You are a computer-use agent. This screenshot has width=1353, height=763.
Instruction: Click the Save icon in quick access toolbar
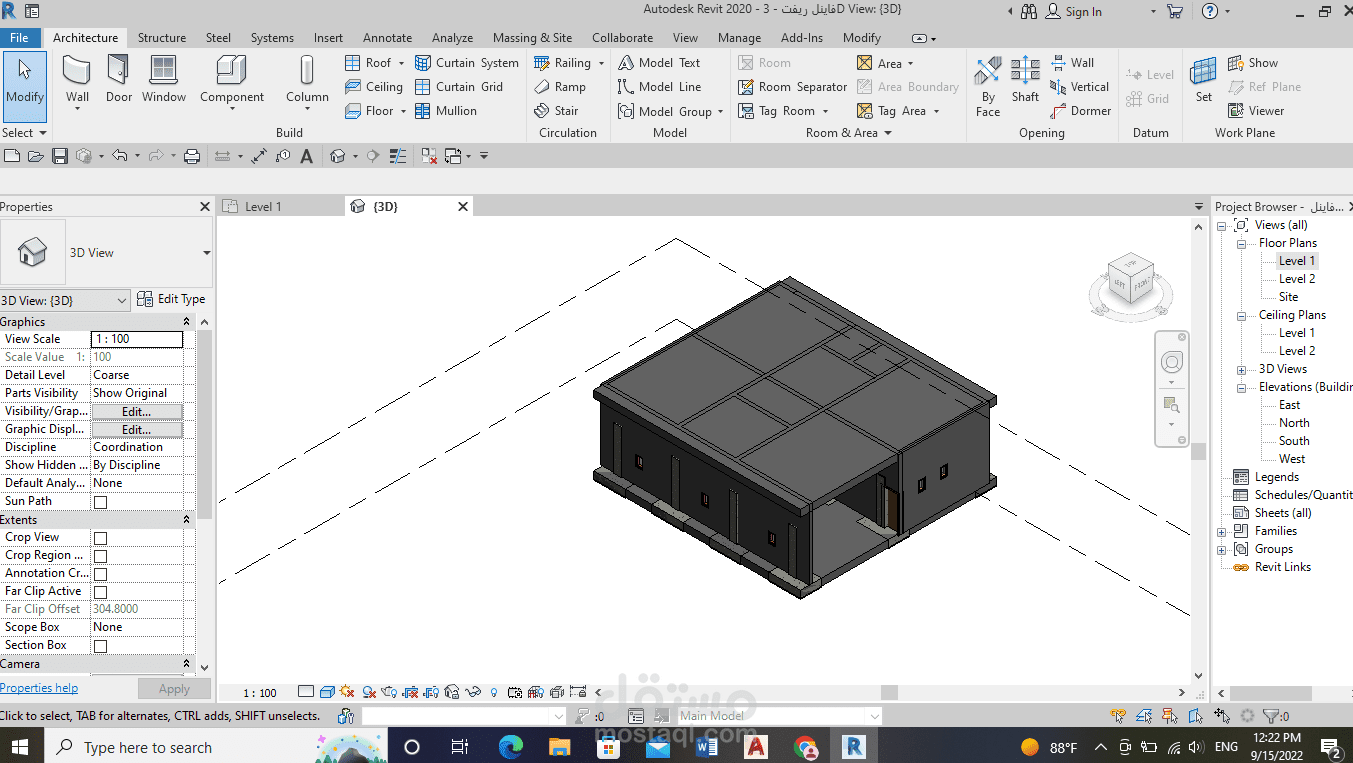coord(60,156)
